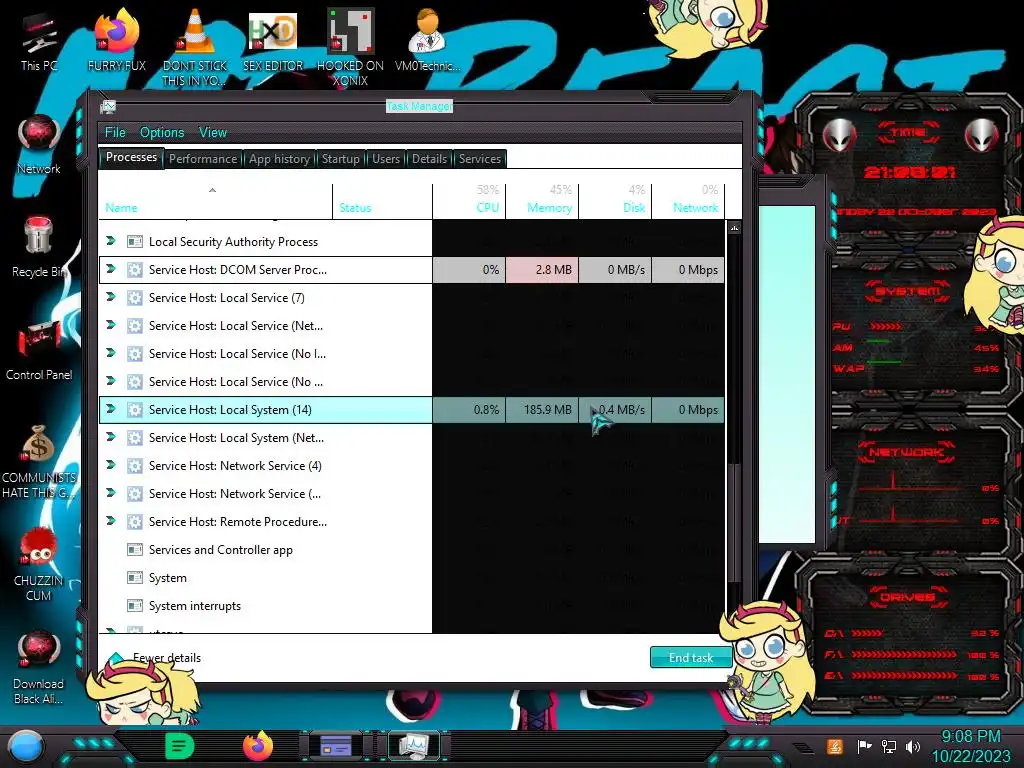
Task: Switch to the Services tab
Action: click(479, 159)
